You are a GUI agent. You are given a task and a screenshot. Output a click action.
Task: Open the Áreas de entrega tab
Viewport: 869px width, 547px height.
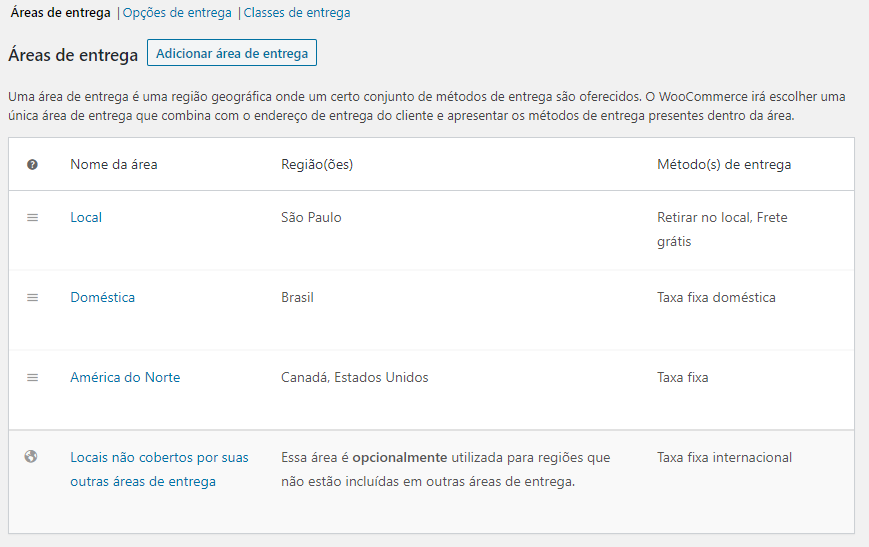60,13
